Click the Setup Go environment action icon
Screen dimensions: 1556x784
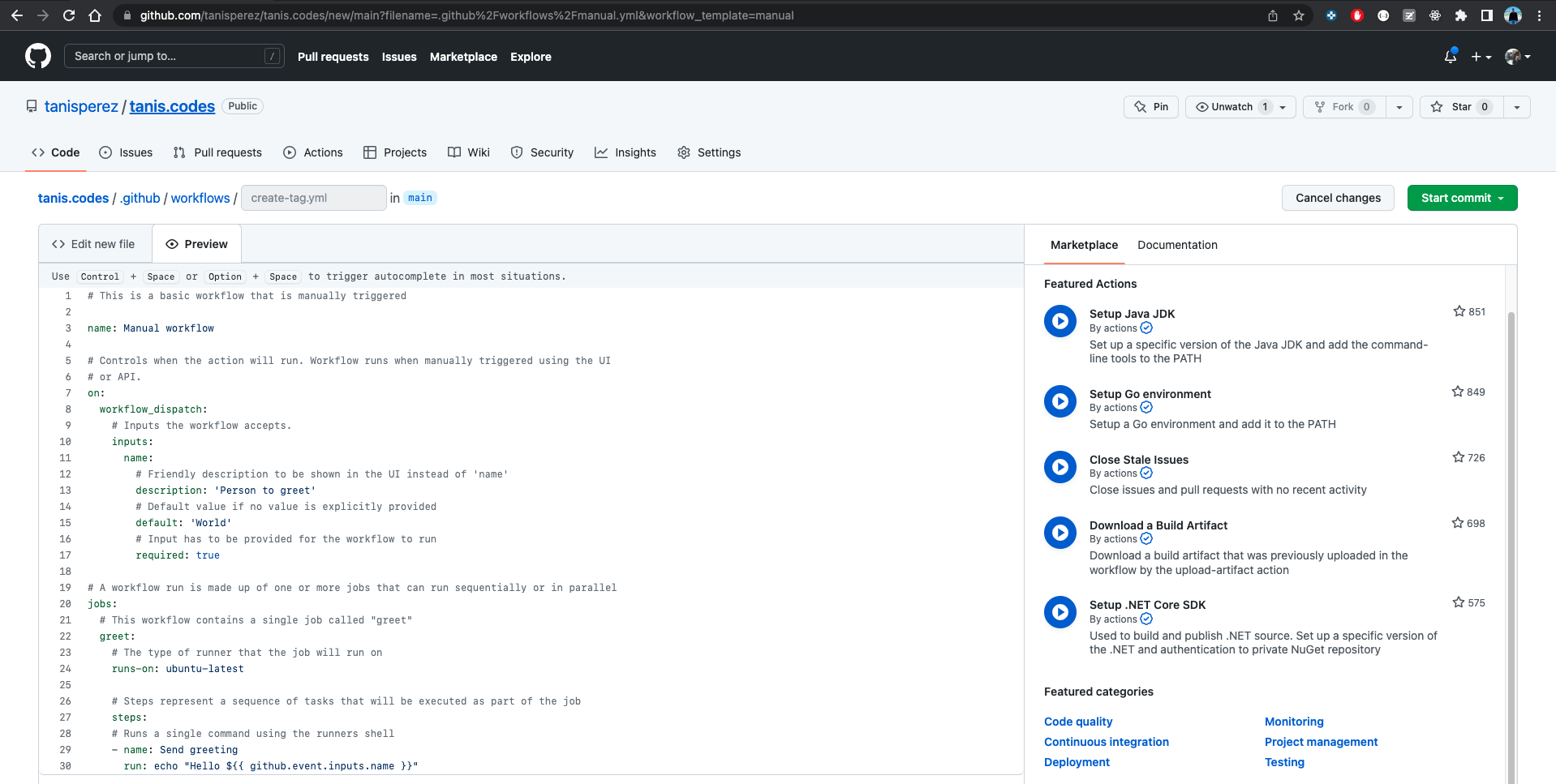click(x=1060, y=401)
